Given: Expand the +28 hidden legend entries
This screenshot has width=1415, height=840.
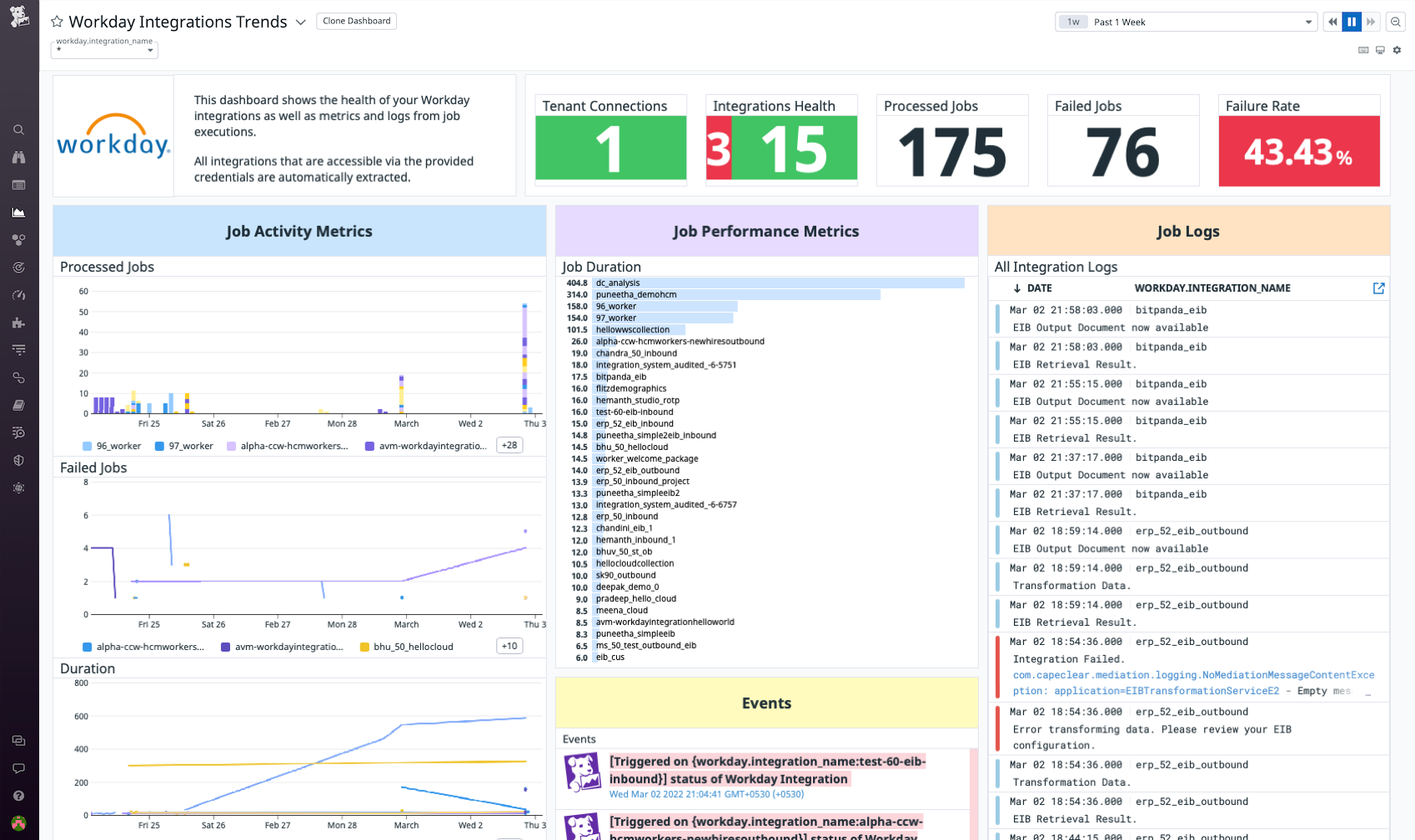Looking at the screenshot, I should [x=509, y=445].
